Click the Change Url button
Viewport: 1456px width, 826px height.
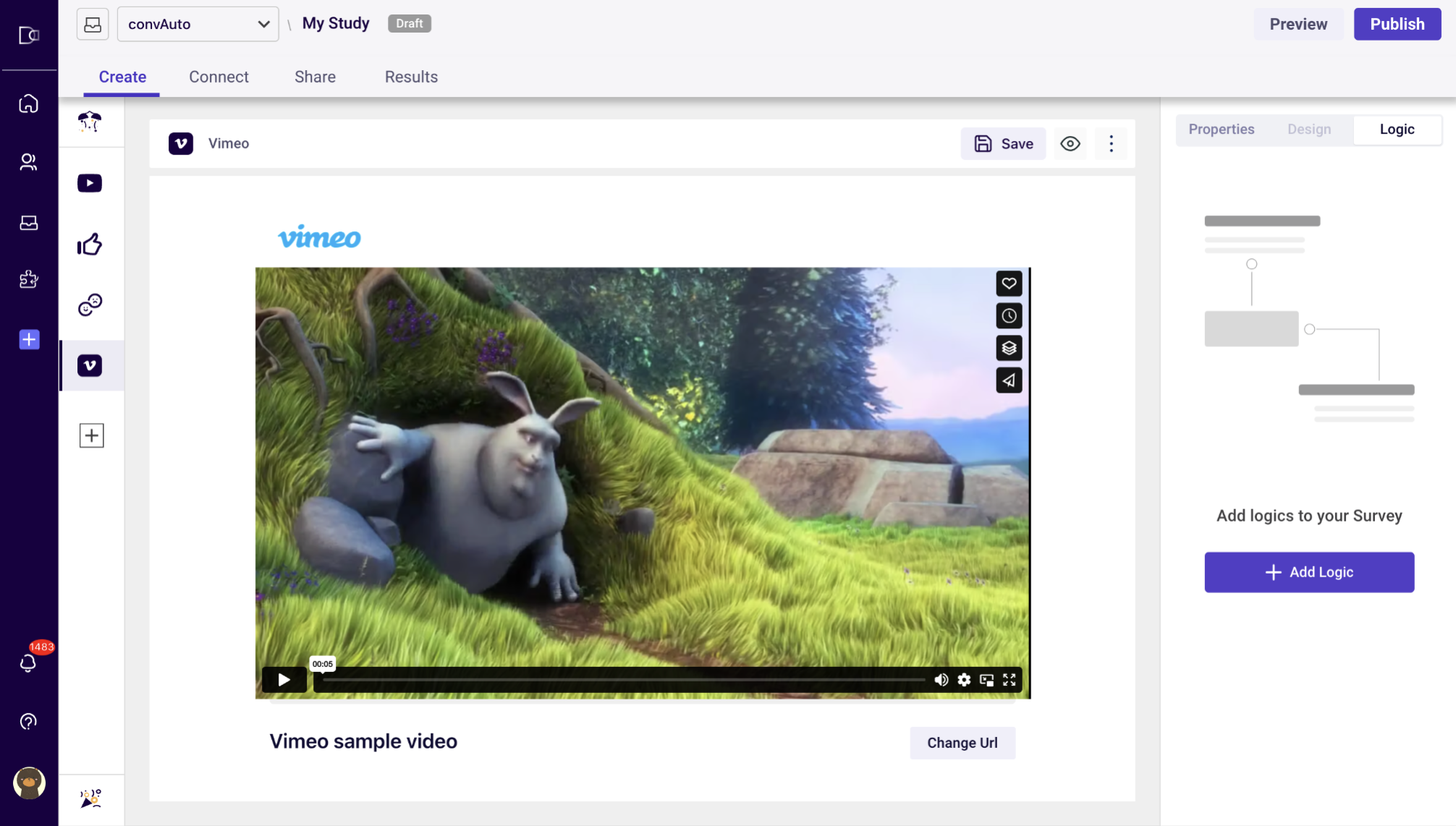(x=962, y=743)
